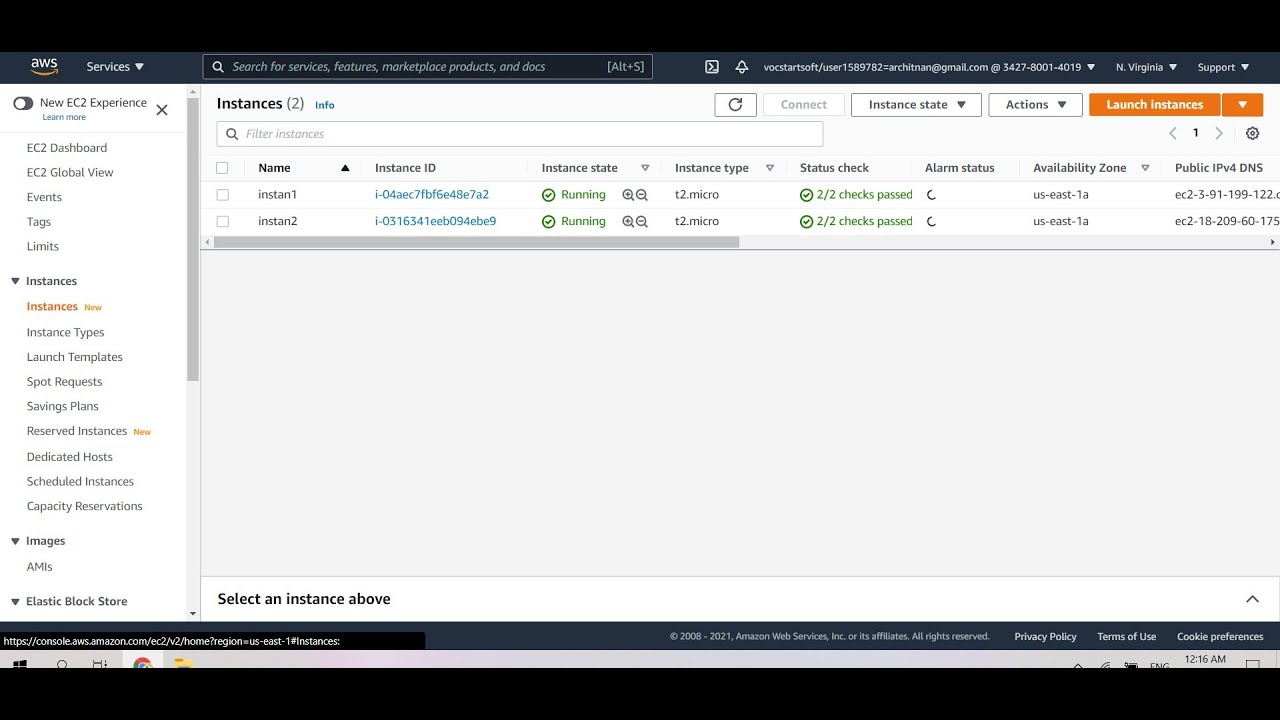Click the Windows Start button
This screenshot has height=720, width=1280.
point(20,664)
